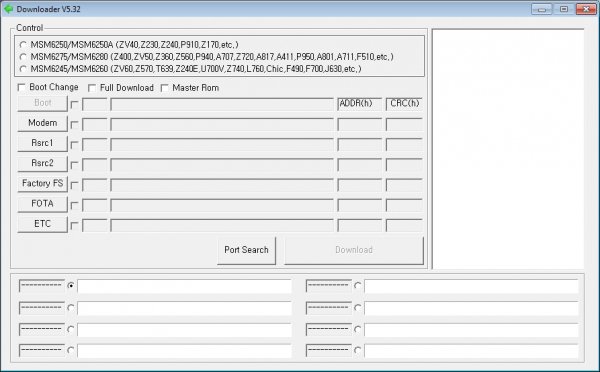Toggle the checkbox next to FOTA
Image resolution: width=600 pixels, height=372 pixels.
[x=75, y=206]
